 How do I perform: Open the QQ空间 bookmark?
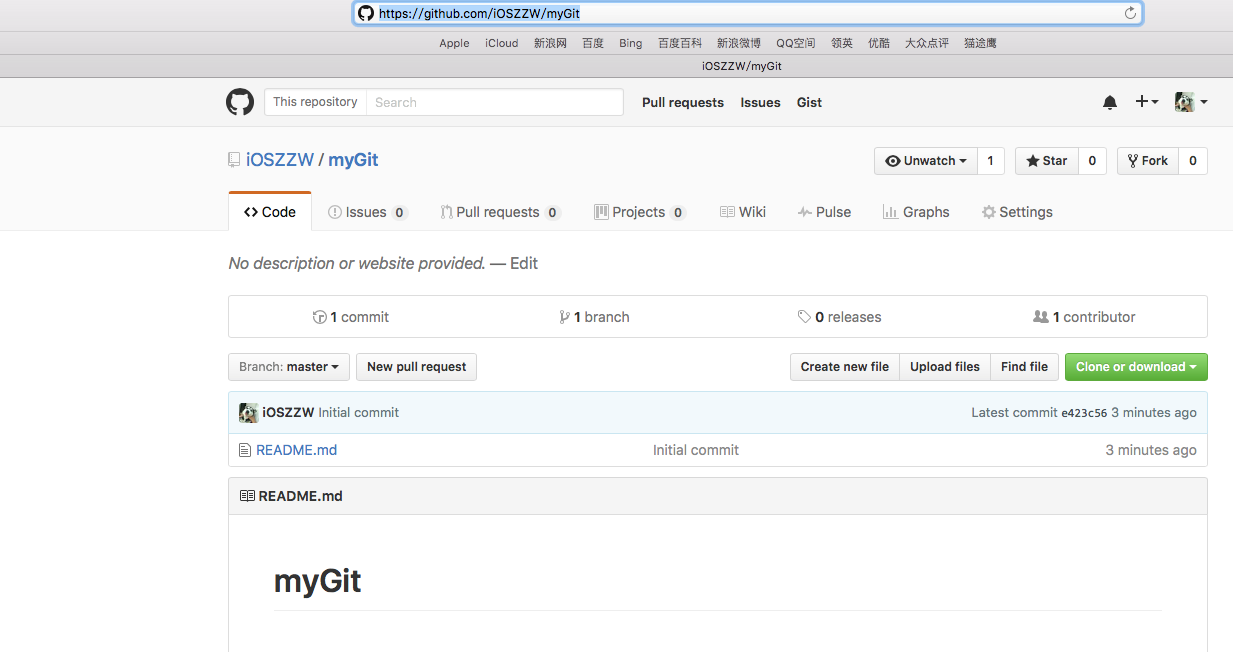point(796,43)
